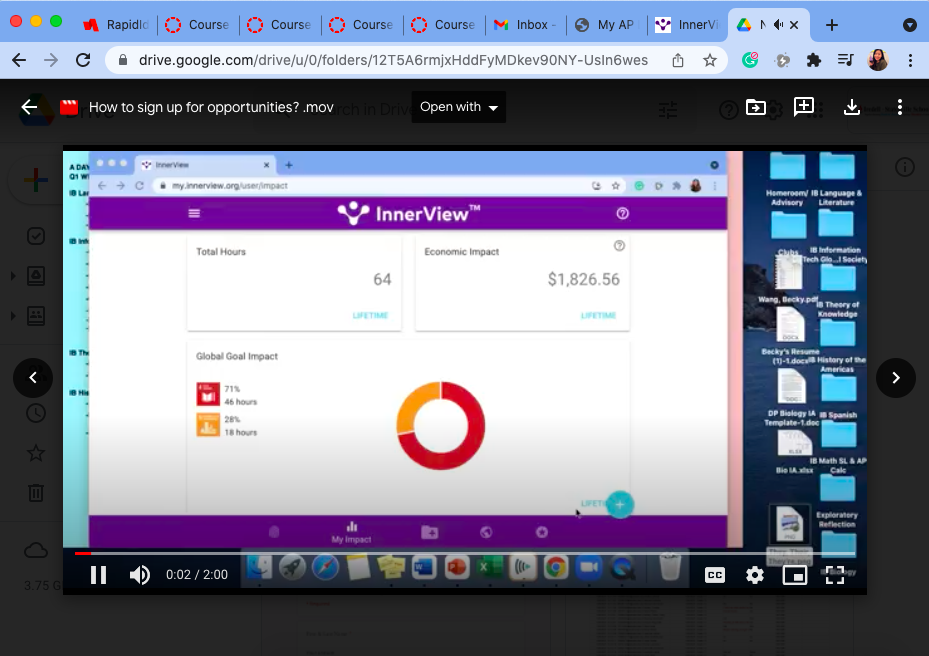This screenshot has width=929, height=656.
Task: Open a new browser tab
Action: pos(832,25)
